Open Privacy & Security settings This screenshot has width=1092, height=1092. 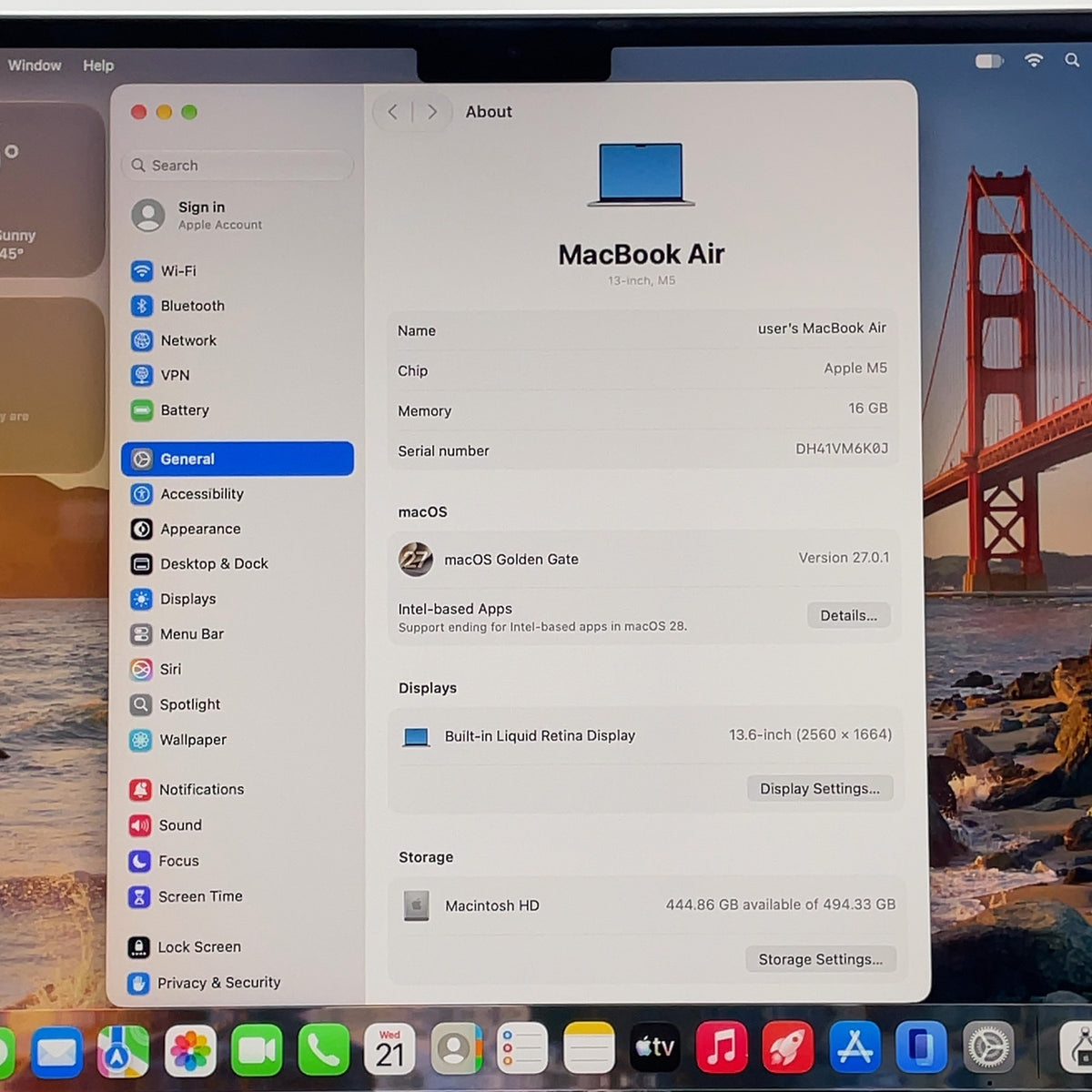coord(237,983)
